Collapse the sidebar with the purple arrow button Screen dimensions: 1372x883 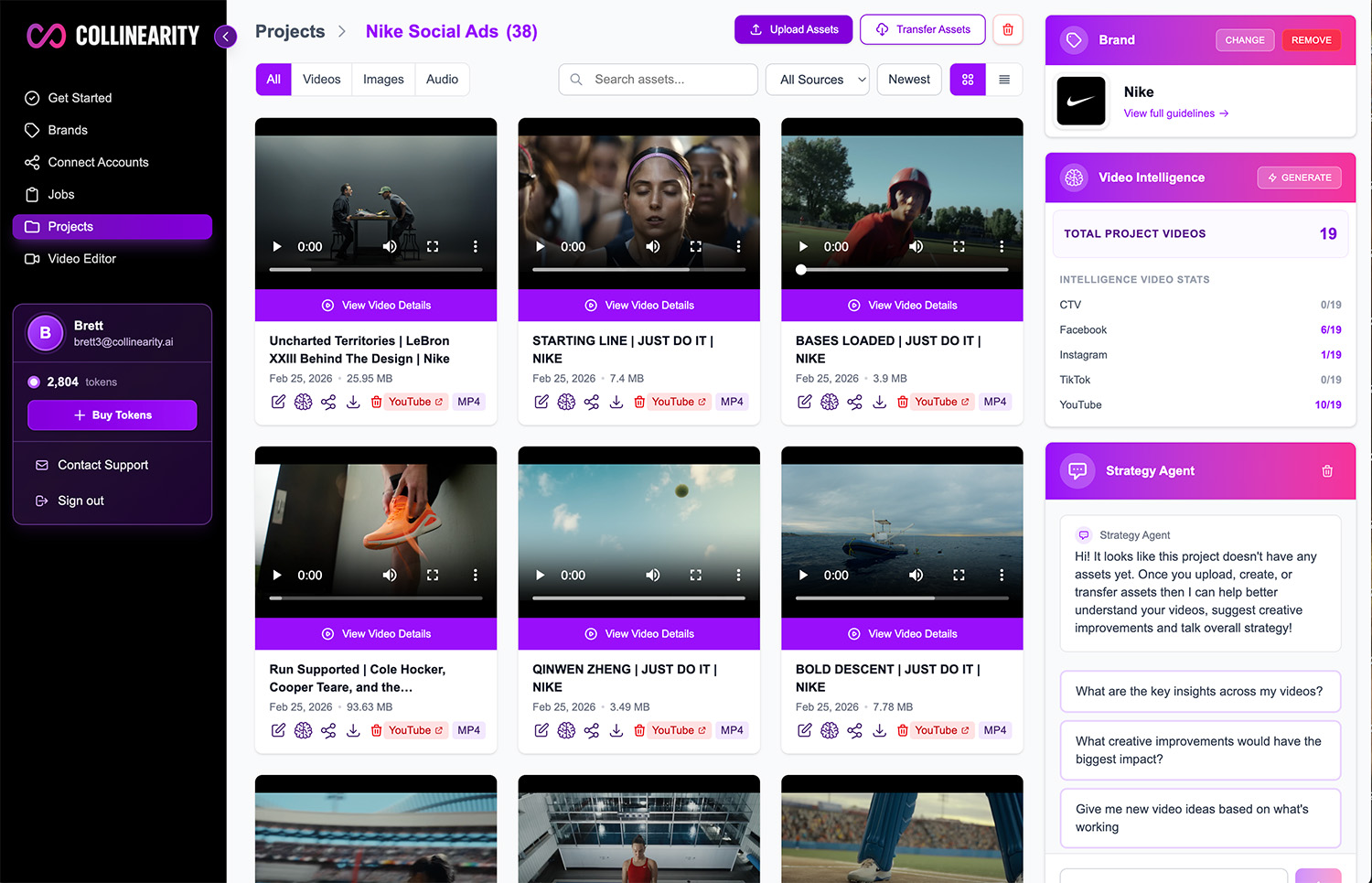click(x=225, y=37)
